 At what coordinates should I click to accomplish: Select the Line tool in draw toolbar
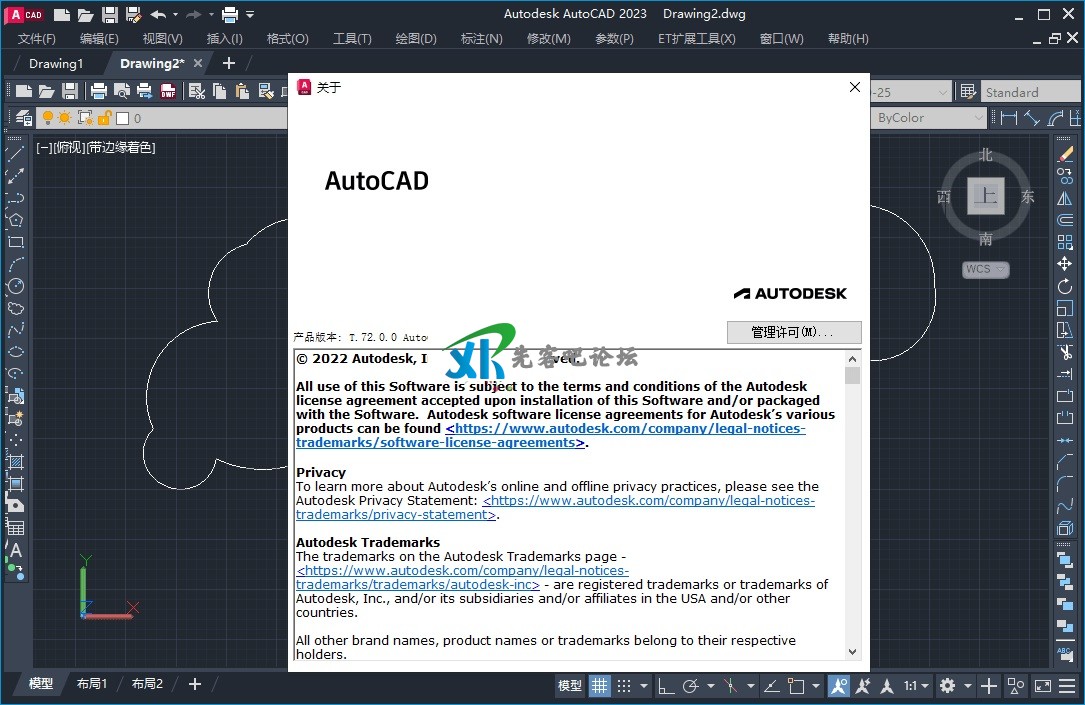(15, 154)
